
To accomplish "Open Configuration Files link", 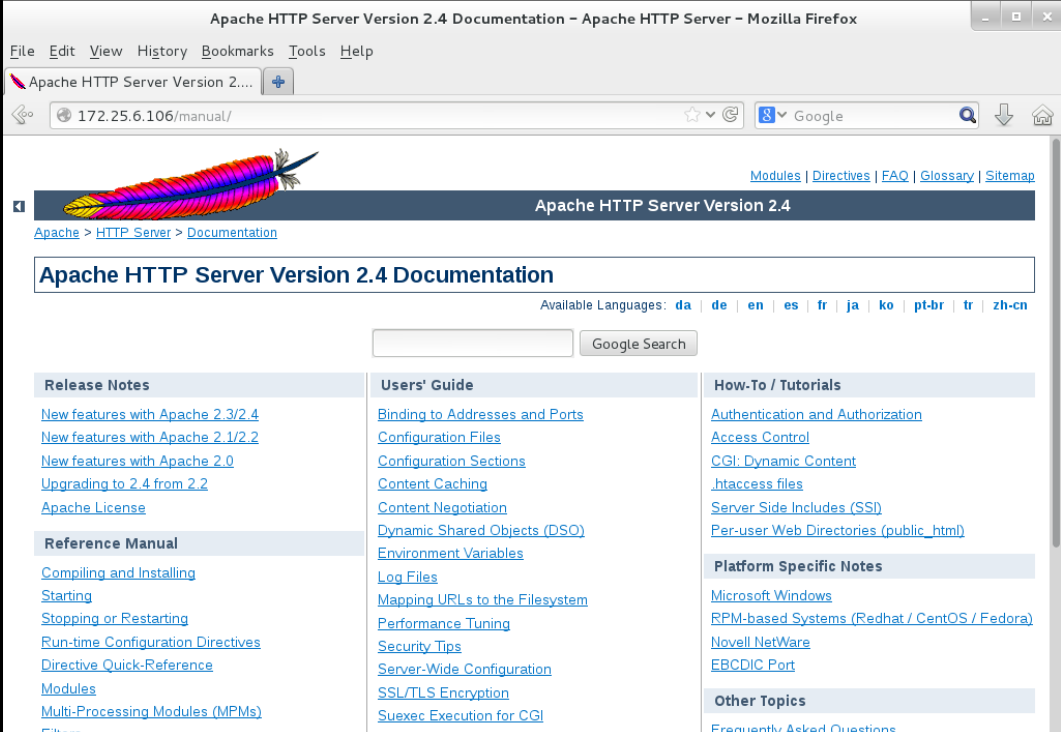I will (x=439, y=437).
